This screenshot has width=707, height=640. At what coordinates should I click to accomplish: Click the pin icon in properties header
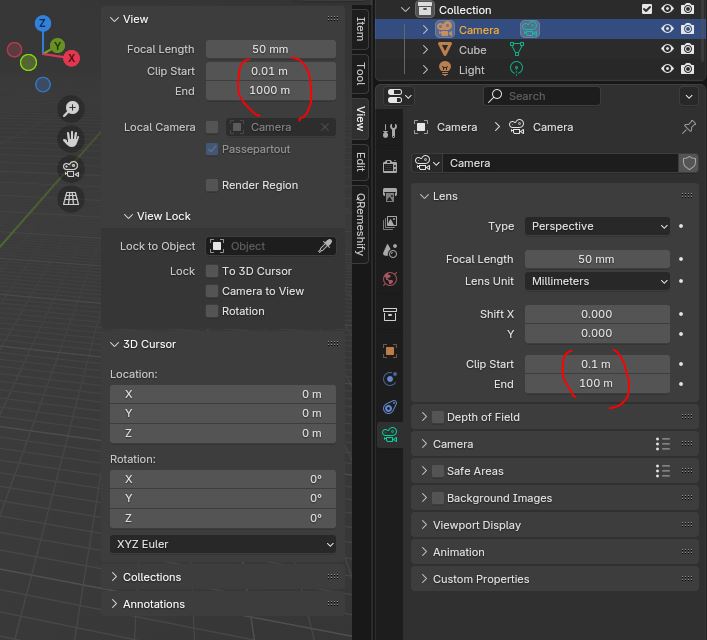tap(689, 127)
